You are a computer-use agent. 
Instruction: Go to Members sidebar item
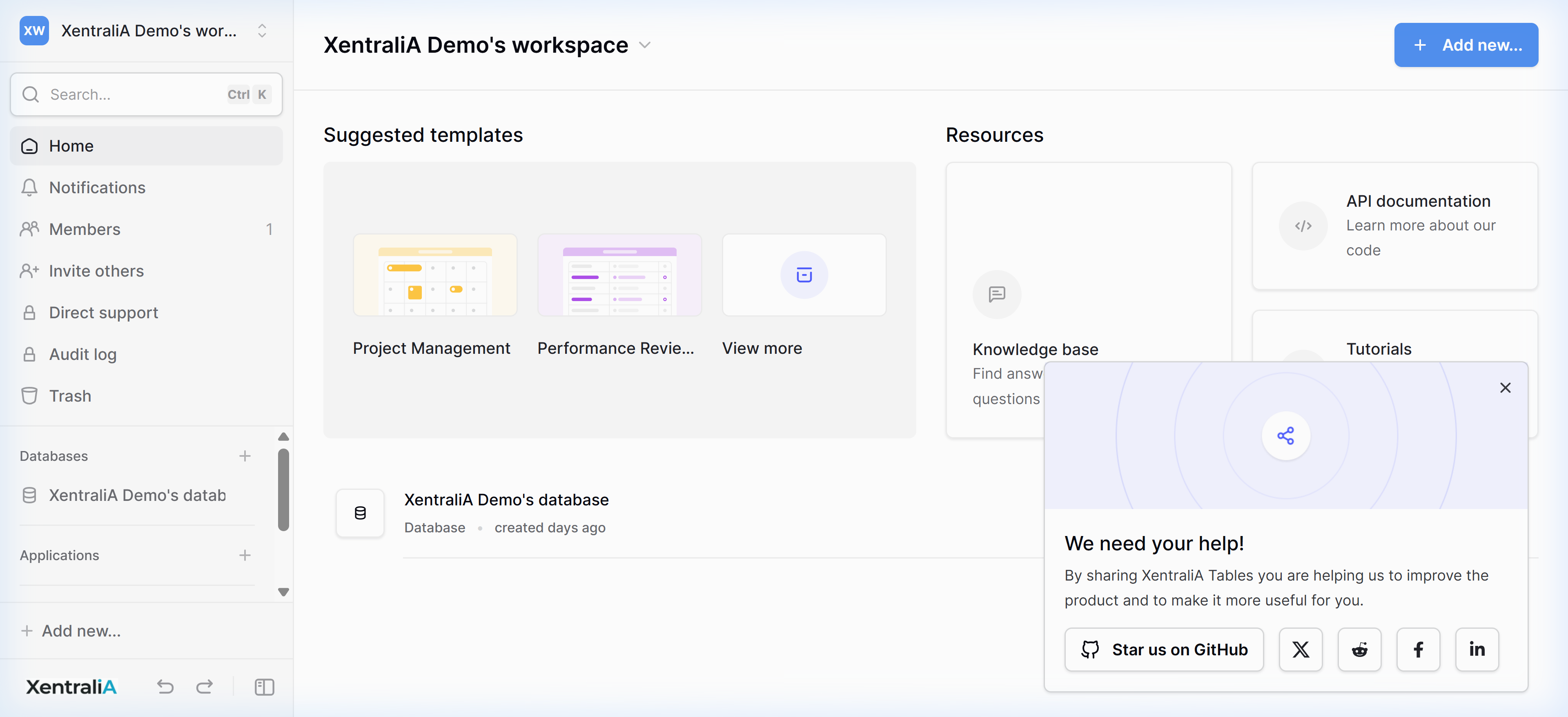point(85,229)
